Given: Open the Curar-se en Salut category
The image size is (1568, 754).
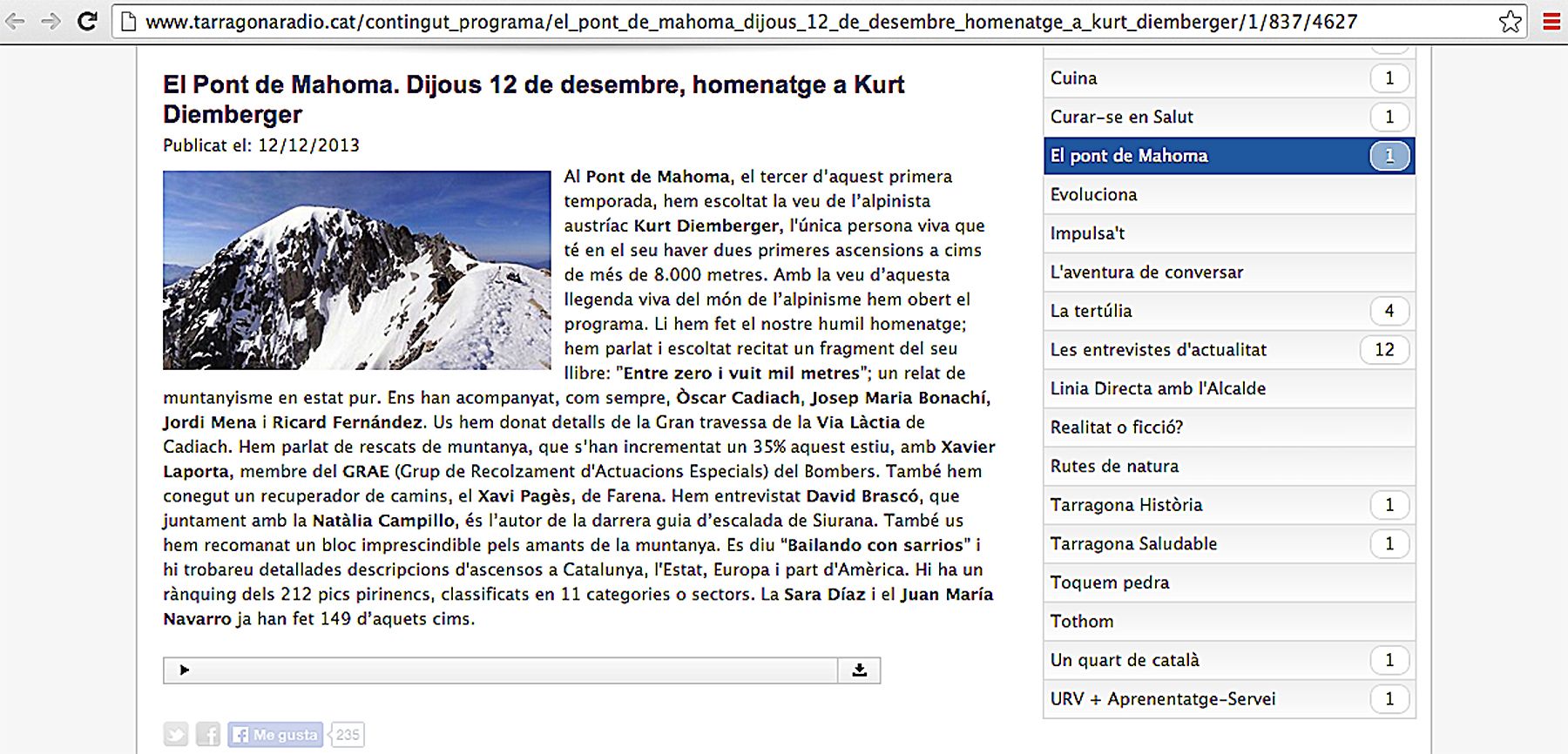Looking at the screenshot, I should (1229, 117).
